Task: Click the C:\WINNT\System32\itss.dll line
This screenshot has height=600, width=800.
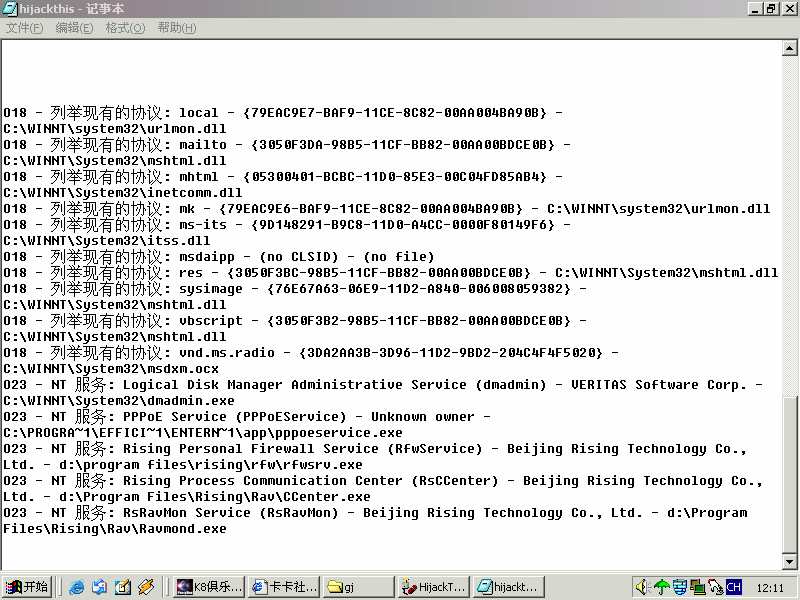Action: [107, 241]
